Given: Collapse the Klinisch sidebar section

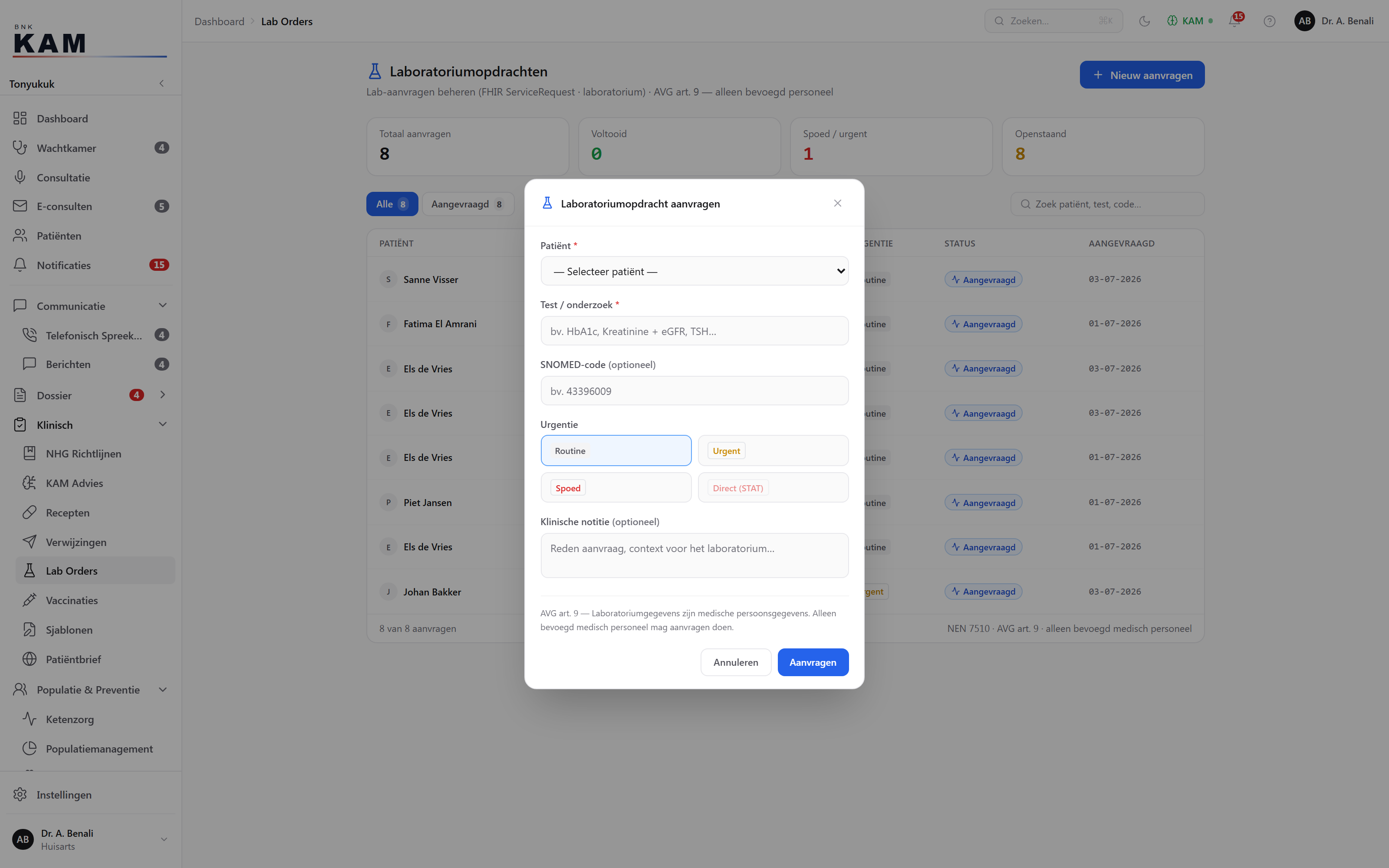Looking at the screenshot, I should tap(163, 424).
